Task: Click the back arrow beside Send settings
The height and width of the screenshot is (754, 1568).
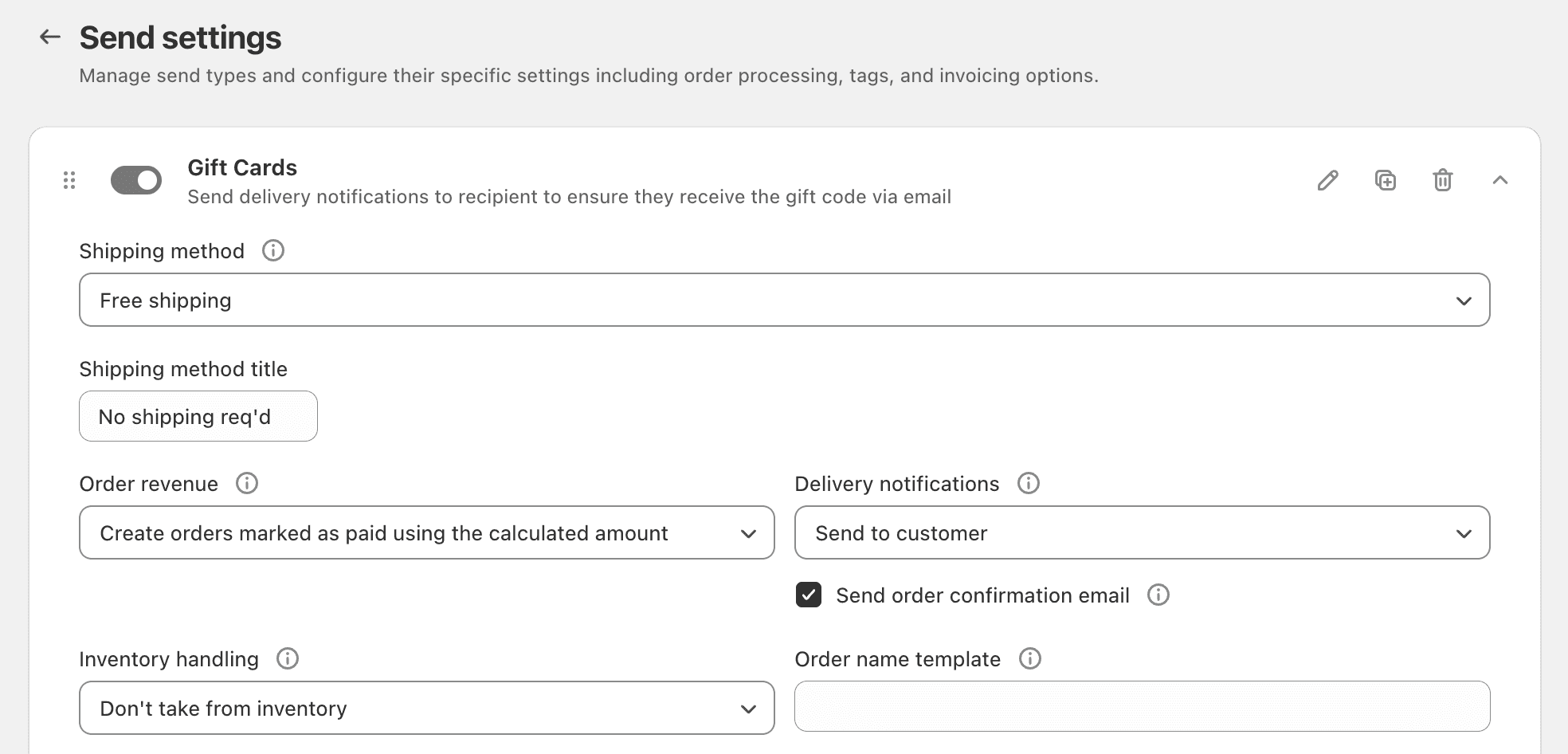Action: (50, 37)
